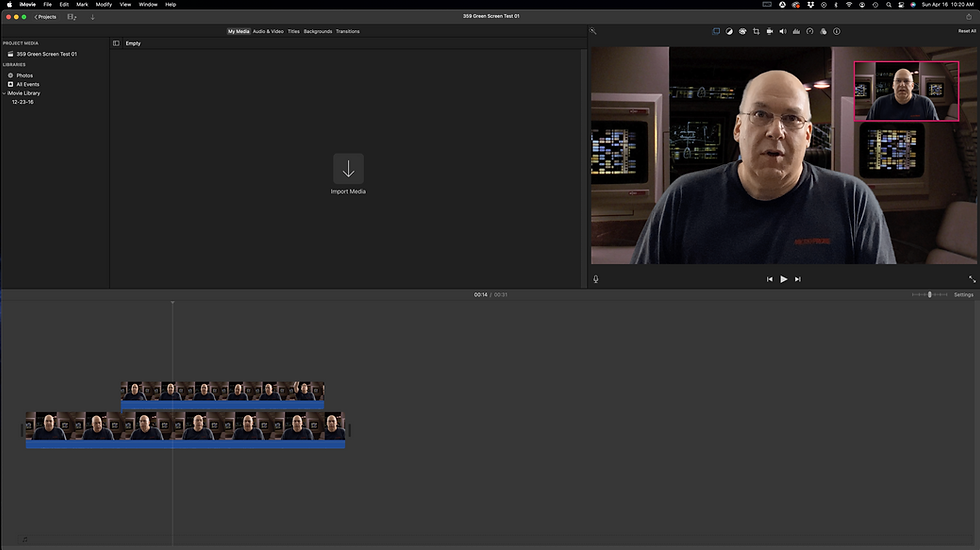Viewport: 980px width, 550px height.
Task: Open the Bluetooth status menu
Action: coord(836,4)
